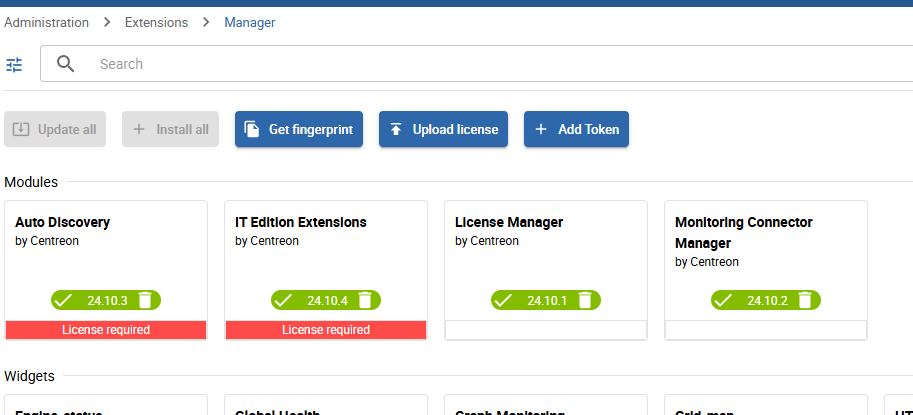Click the upload arrow icon in Upload license
This screenshot has width=913, height=415.
click(x=396, y=129)
